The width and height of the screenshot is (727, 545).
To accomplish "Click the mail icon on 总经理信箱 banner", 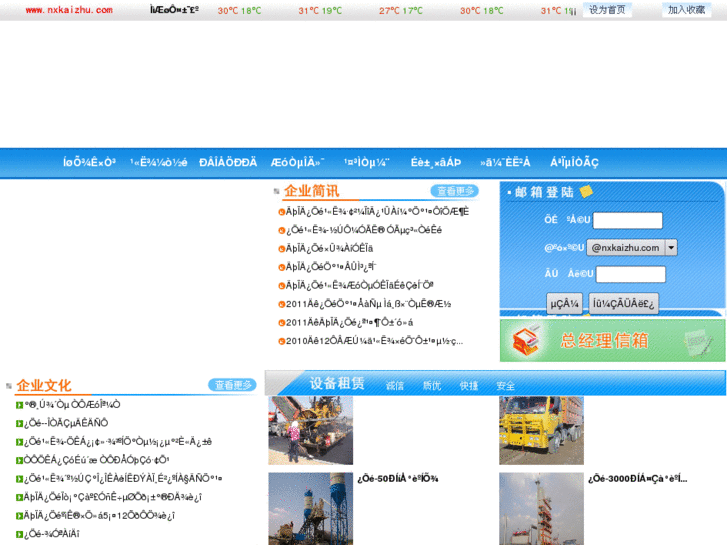I will [x=526, y=340].
